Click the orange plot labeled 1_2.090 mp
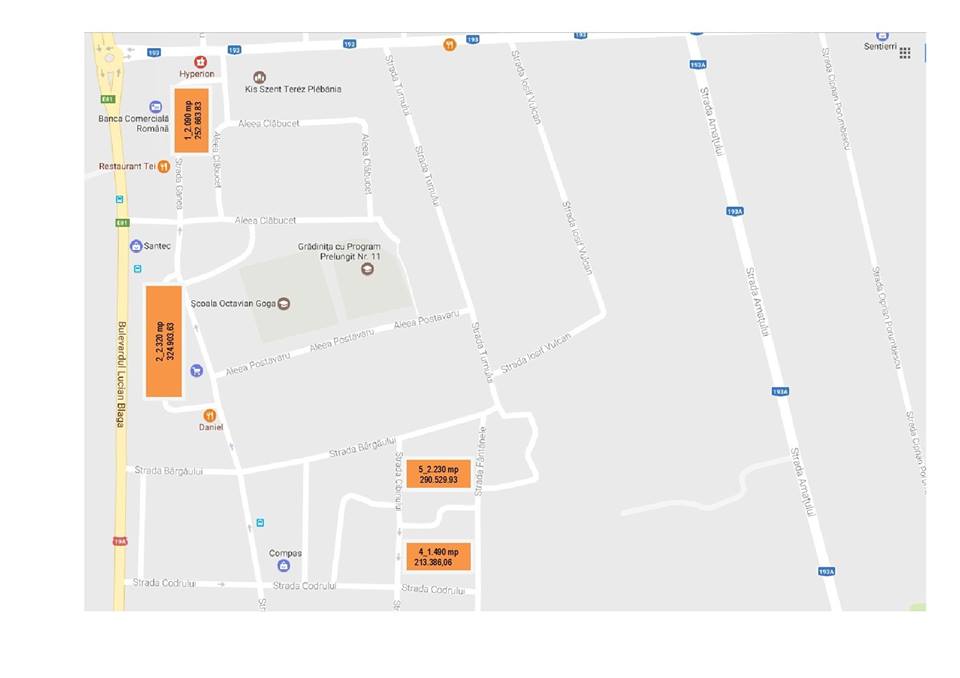This screenshot has height=678, width=960. coord(191,120)
